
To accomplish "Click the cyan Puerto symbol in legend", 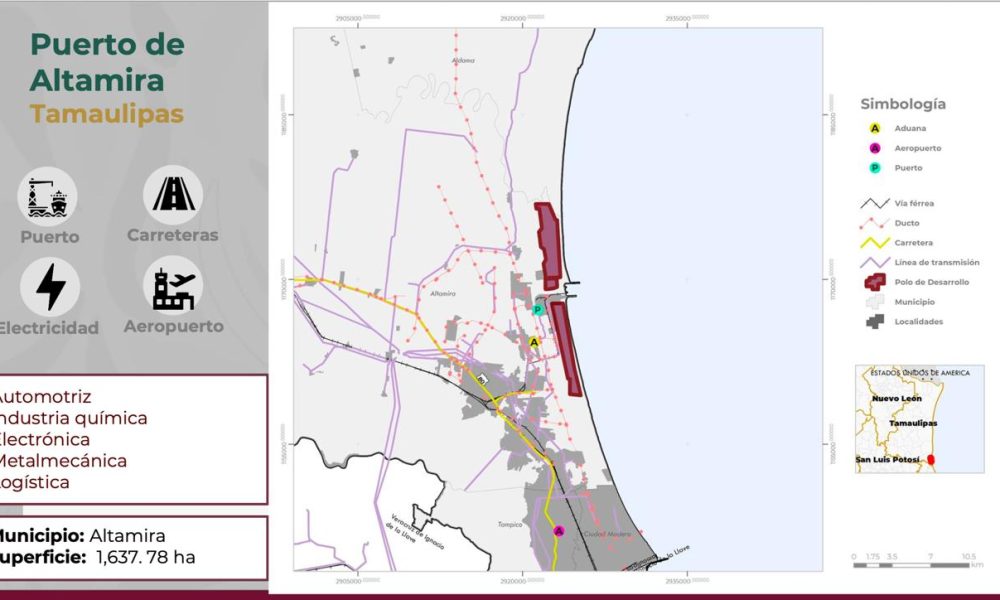I will click(x=875, y=168).
